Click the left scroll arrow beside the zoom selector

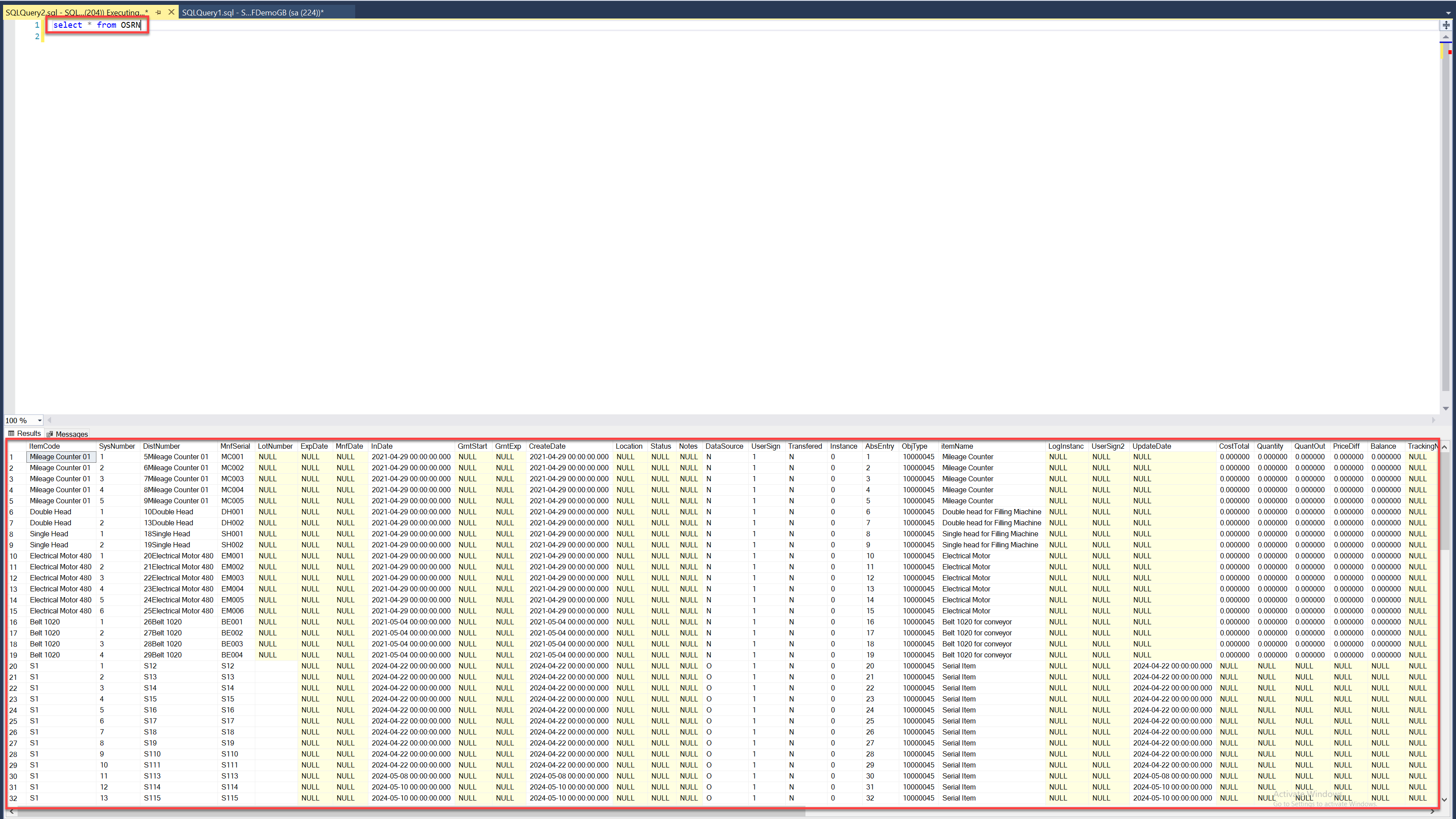(49, 420)
